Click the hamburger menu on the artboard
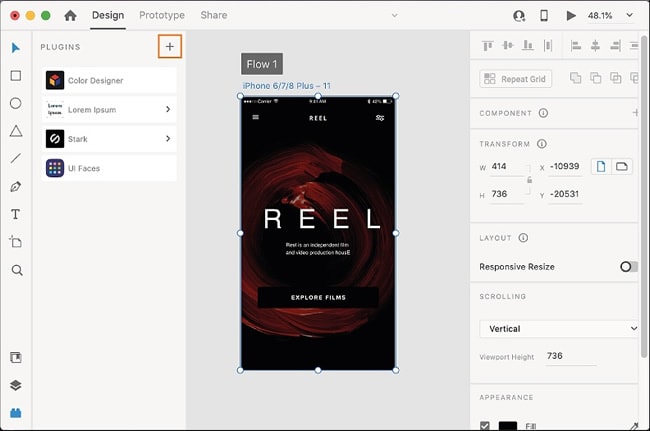This screenshot has height=431, width=650. (x=256, y=117)
